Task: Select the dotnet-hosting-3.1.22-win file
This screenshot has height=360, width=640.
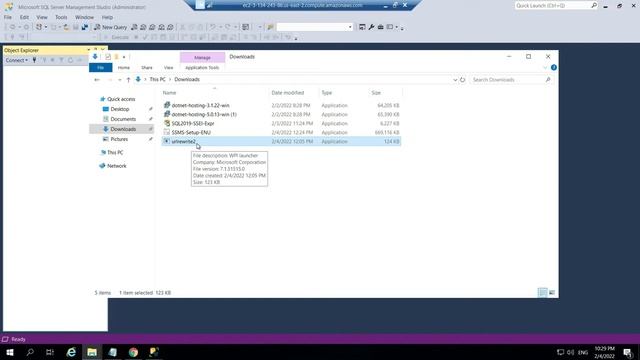Action: click(200, 105)
